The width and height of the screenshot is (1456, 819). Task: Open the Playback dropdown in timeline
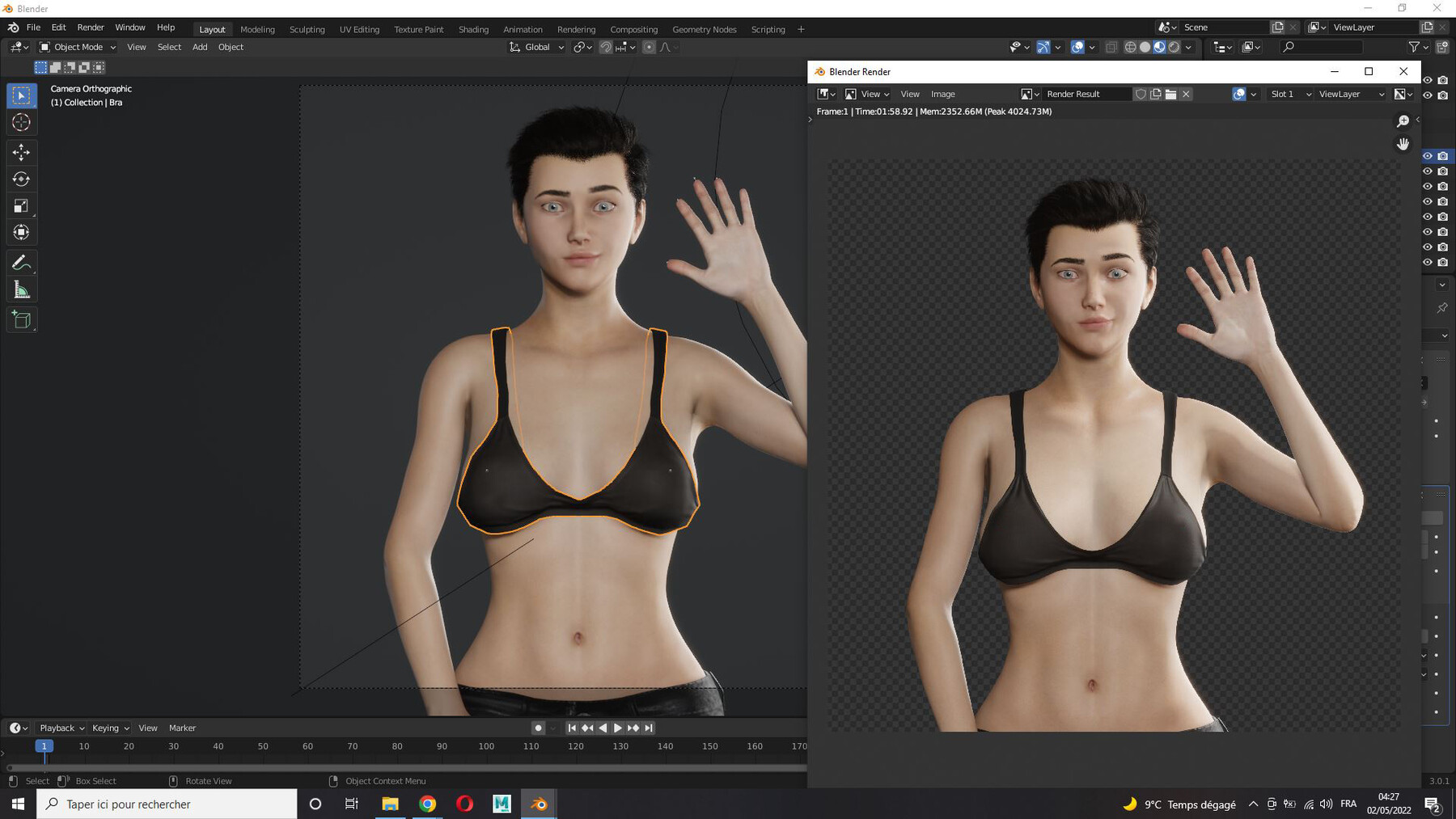coord(62,728)
